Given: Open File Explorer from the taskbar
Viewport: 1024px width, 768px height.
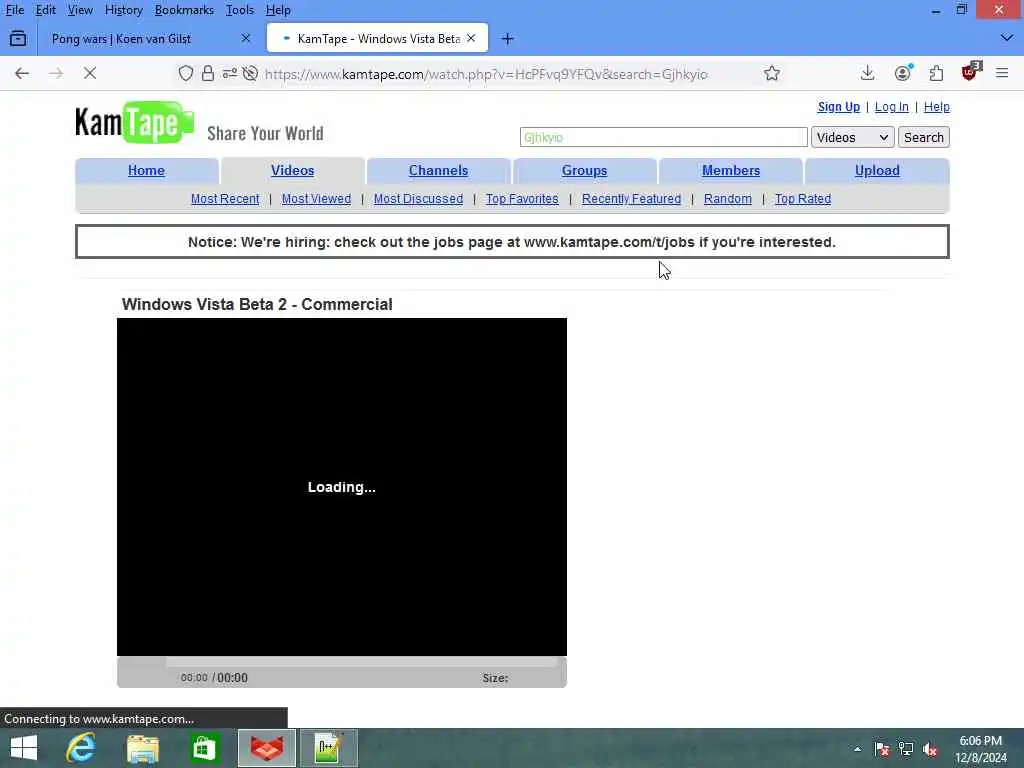Looking at the screenshot, I should [x=142, y=748].
